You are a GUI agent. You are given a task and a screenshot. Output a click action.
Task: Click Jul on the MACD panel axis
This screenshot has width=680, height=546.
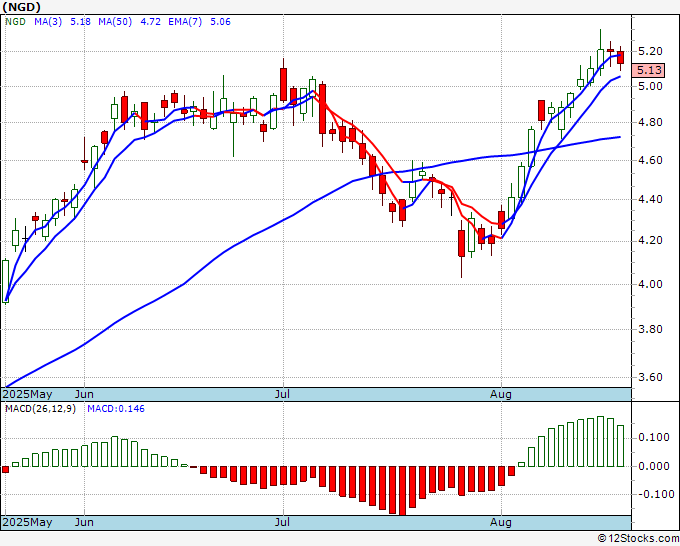point(282,522)
